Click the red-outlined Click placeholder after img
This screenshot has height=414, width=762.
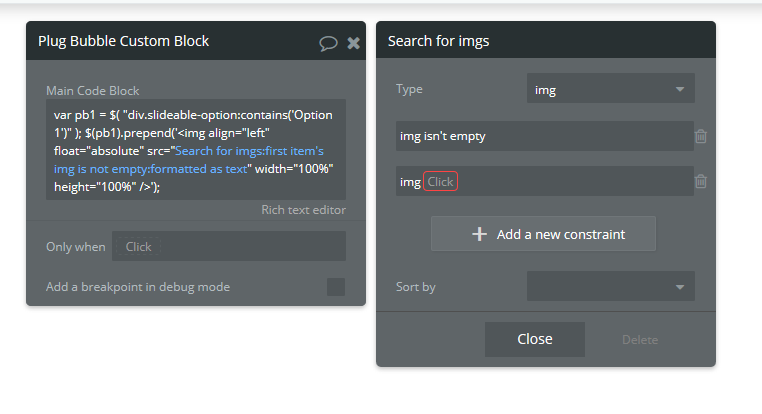[x=440, y=181]
